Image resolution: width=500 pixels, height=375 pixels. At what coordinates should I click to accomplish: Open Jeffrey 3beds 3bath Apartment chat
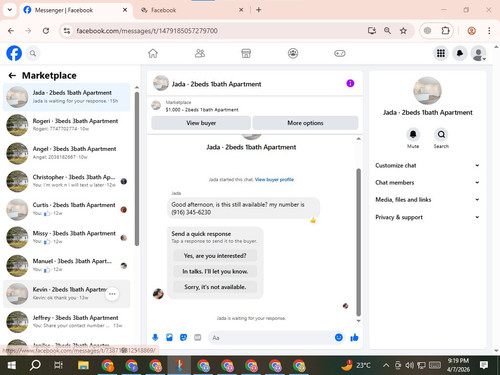(x=67, y=322)
